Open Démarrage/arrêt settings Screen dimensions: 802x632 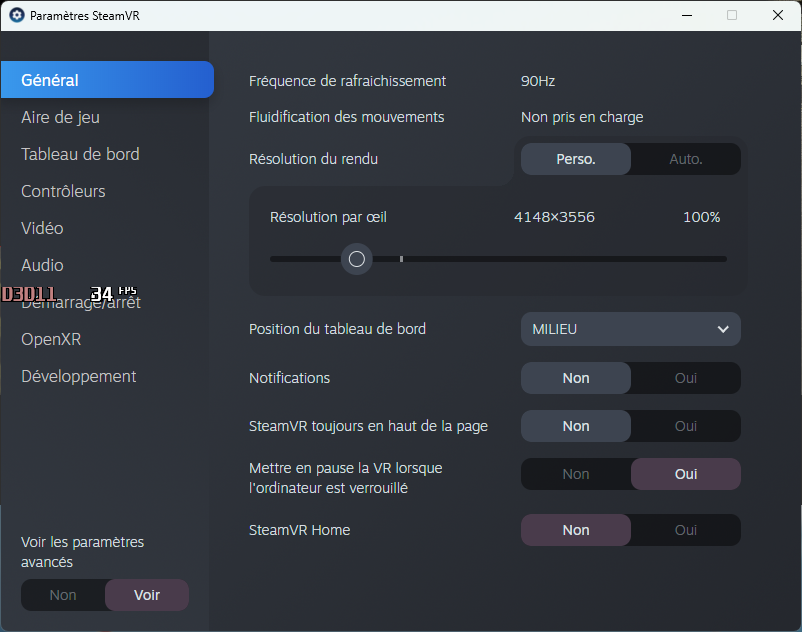[x=81, y=303]
